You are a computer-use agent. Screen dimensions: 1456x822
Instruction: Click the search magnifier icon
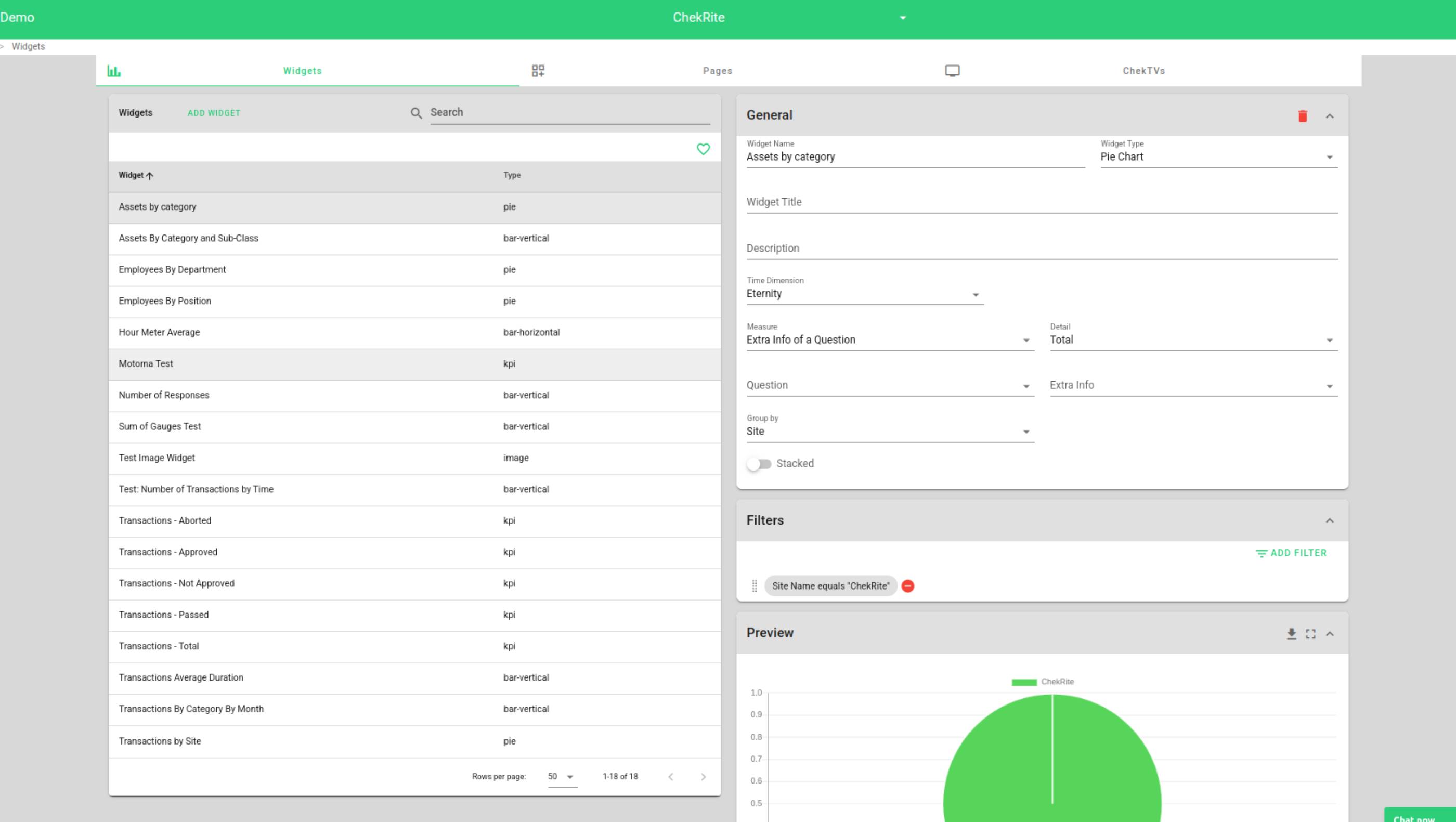(x=416, y=113)
